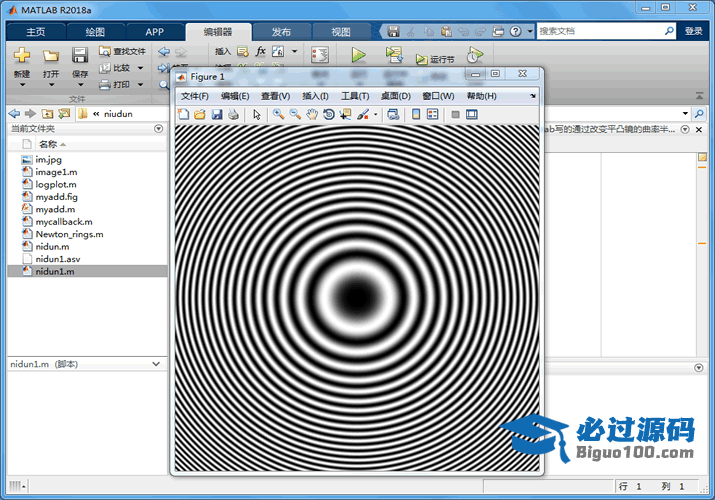Viewport: 715px width, 500px height.
Task: Sort files by the Name (名称) column header
Action: coord(48,144)
